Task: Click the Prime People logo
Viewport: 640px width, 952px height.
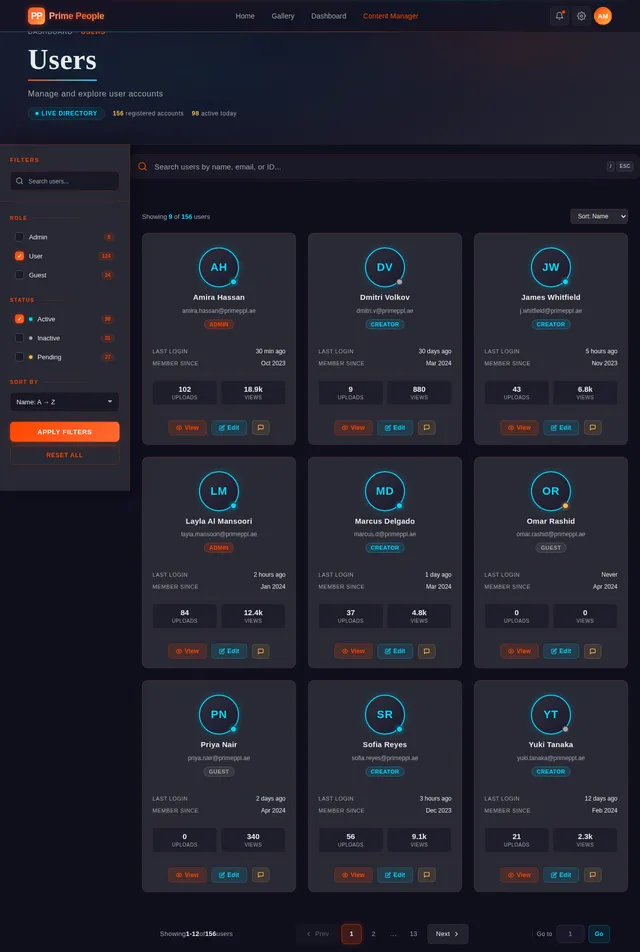Action: pos(66,16)
